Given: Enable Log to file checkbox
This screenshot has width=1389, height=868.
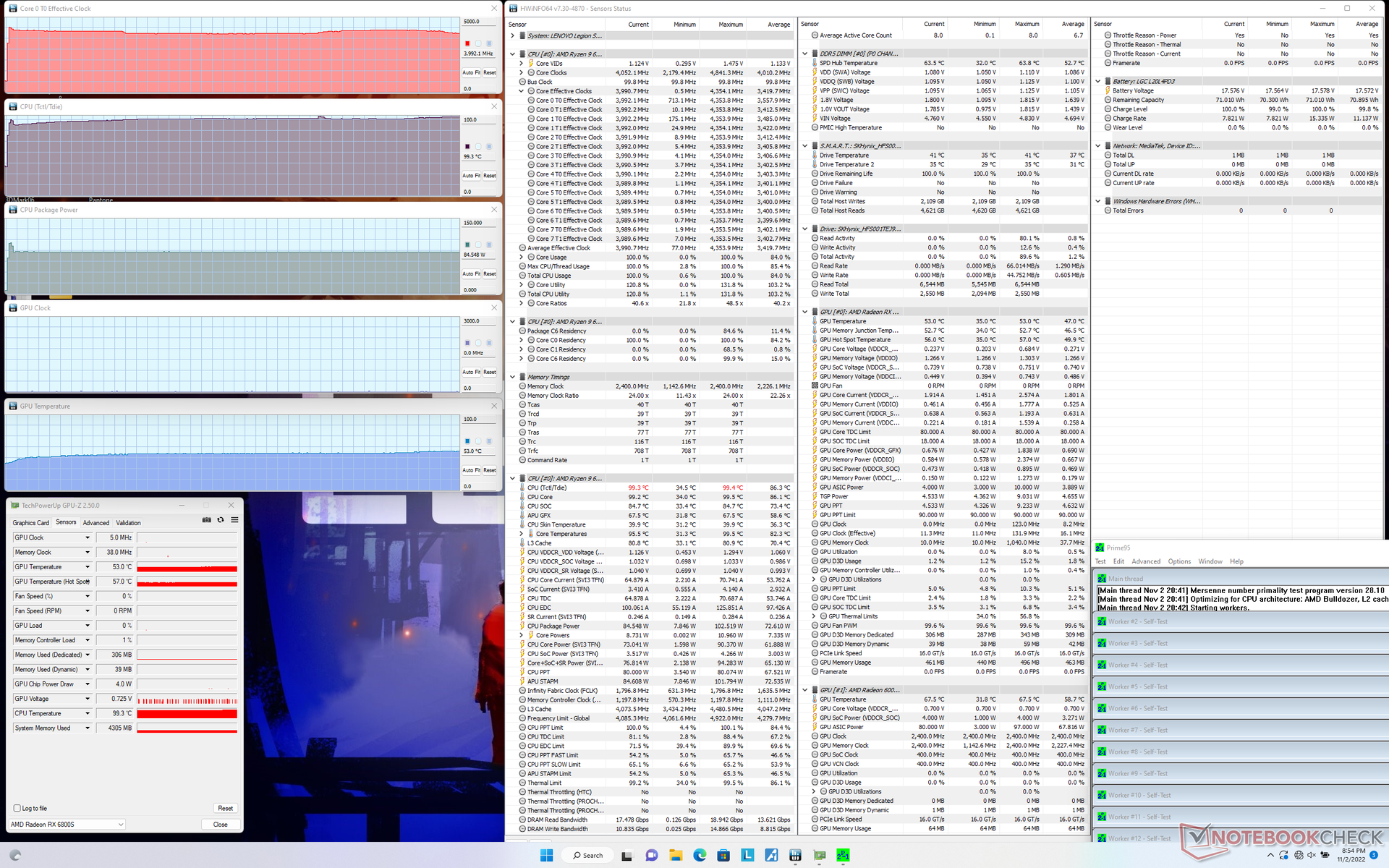Looking at the screenshot, I should [x=17, y=808].
